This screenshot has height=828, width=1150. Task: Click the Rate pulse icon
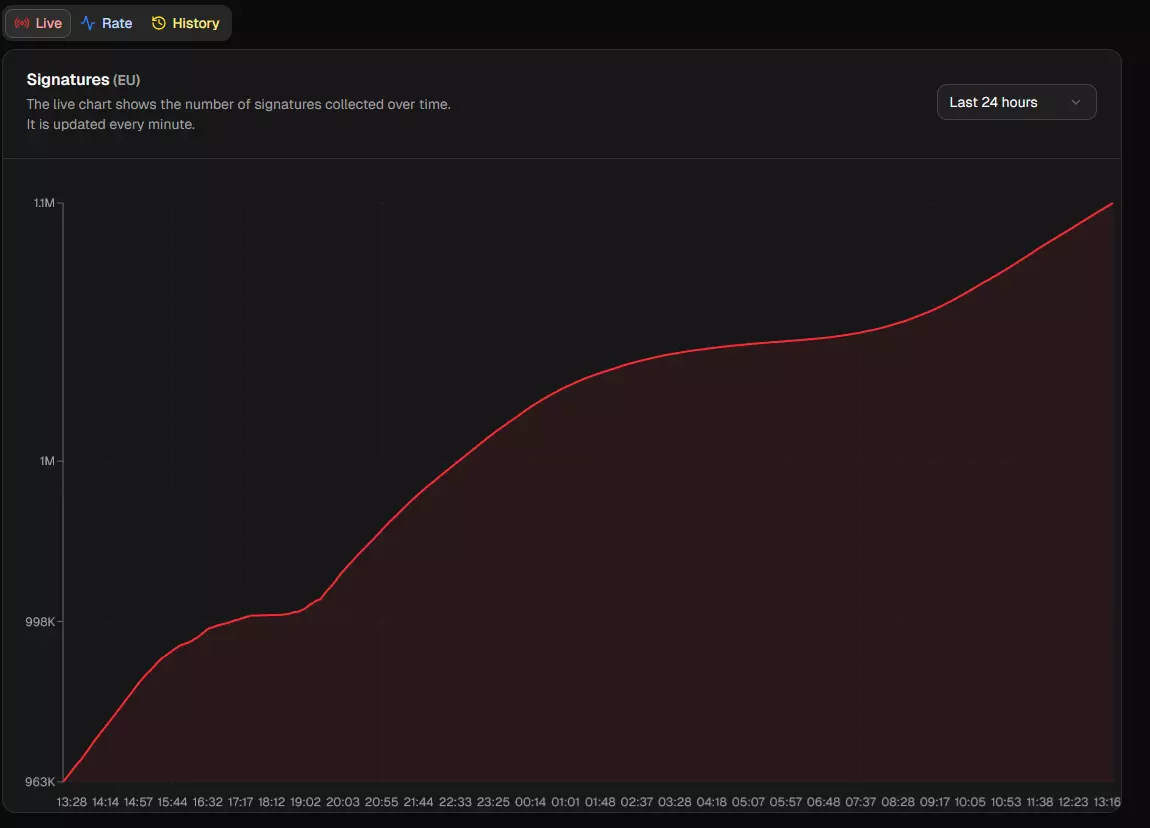click(x=88, y=23)
